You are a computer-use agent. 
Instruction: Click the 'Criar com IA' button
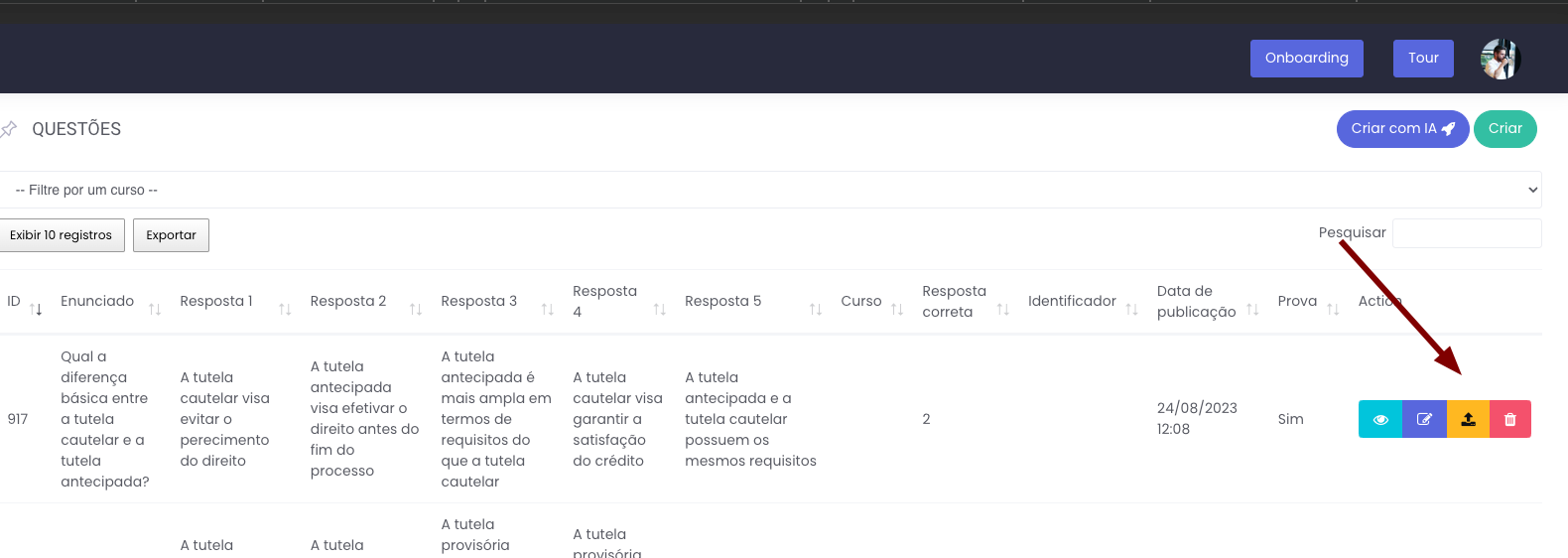tap(1401, 129)
